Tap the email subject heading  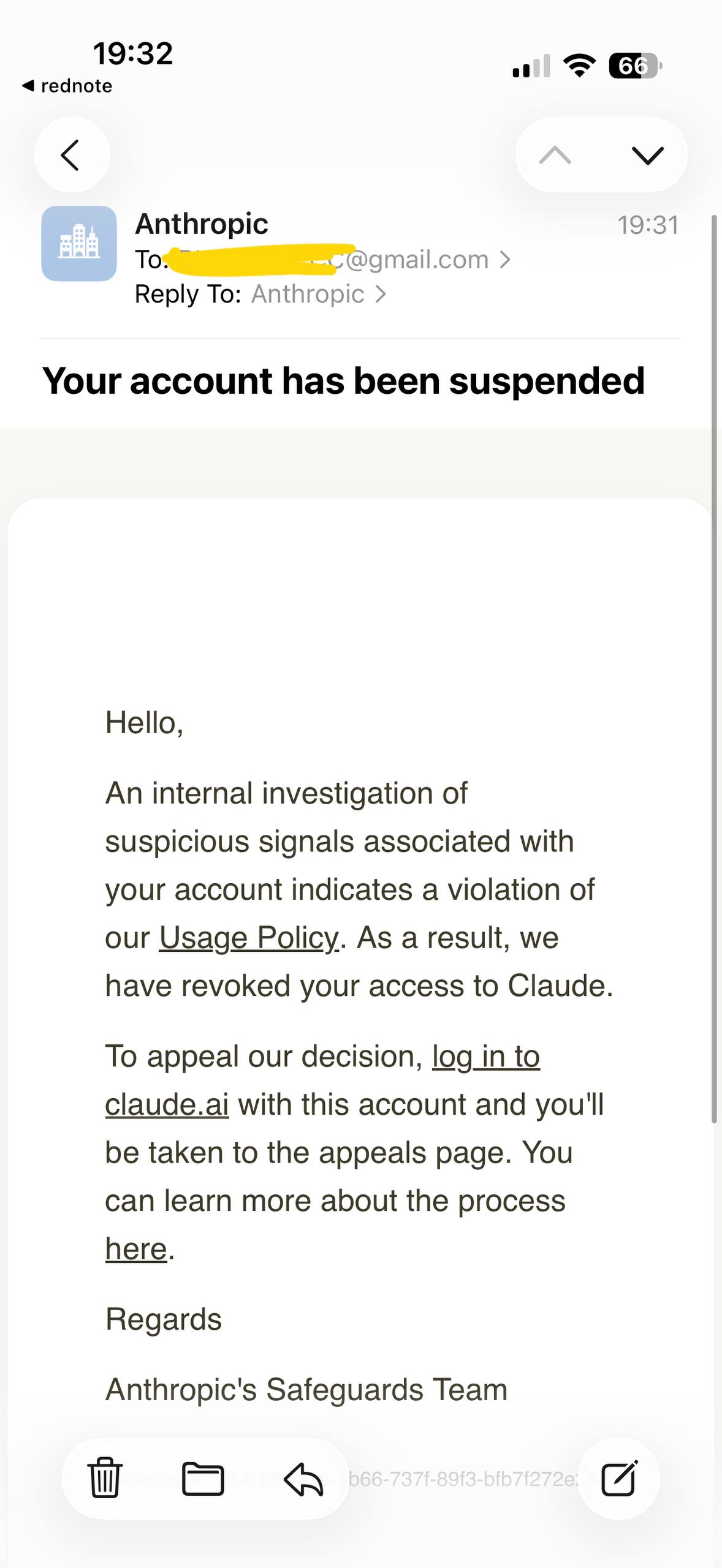343,380
